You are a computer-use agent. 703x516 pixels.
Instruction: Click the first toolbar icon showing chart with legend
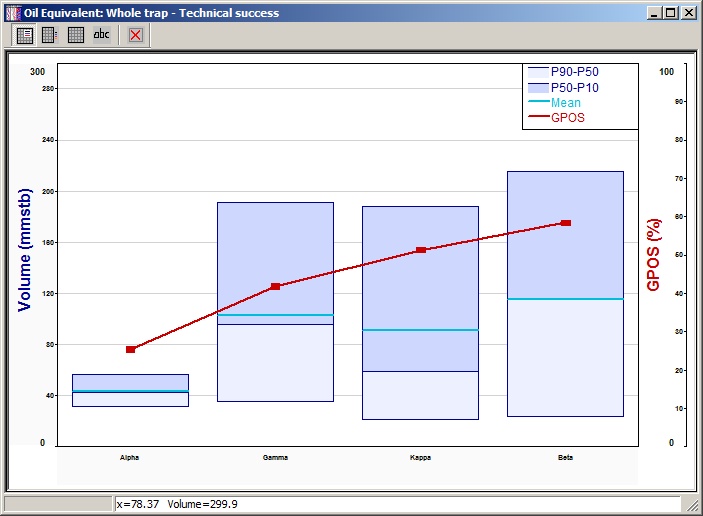[25, 35]
